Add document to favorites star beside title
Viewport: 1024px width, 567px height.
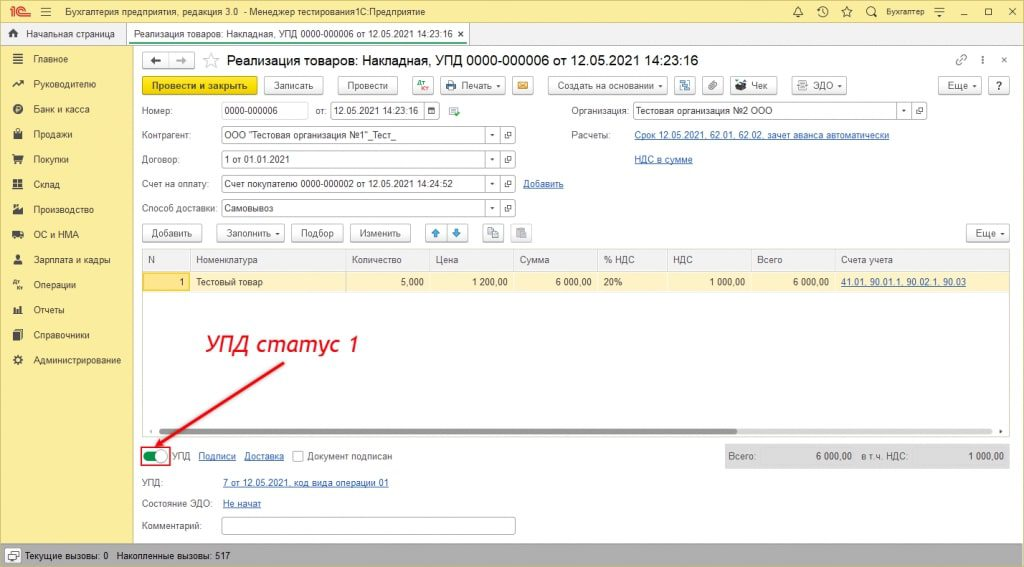(211, 61)
